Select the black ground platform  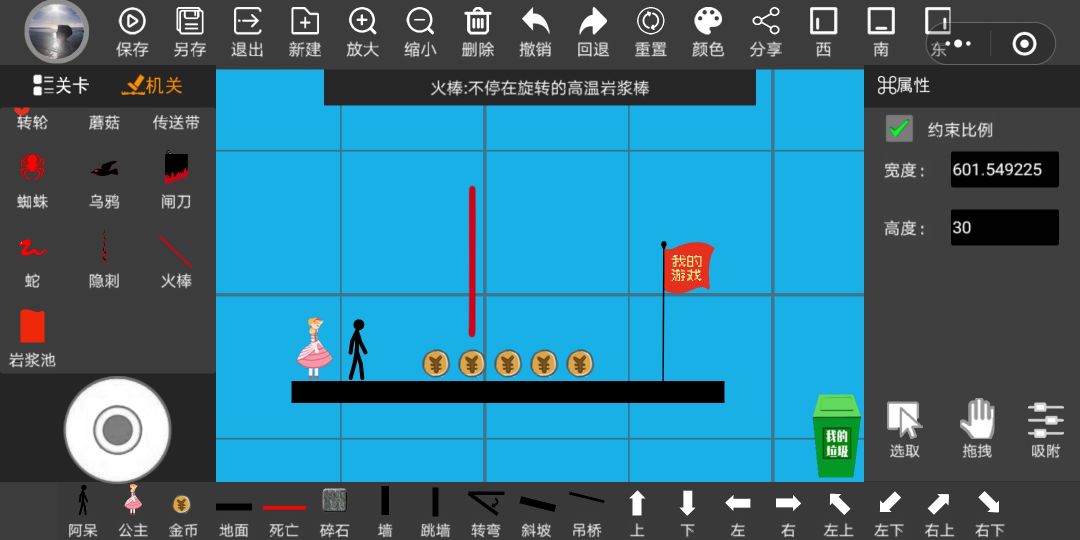(x=508, y=392)
